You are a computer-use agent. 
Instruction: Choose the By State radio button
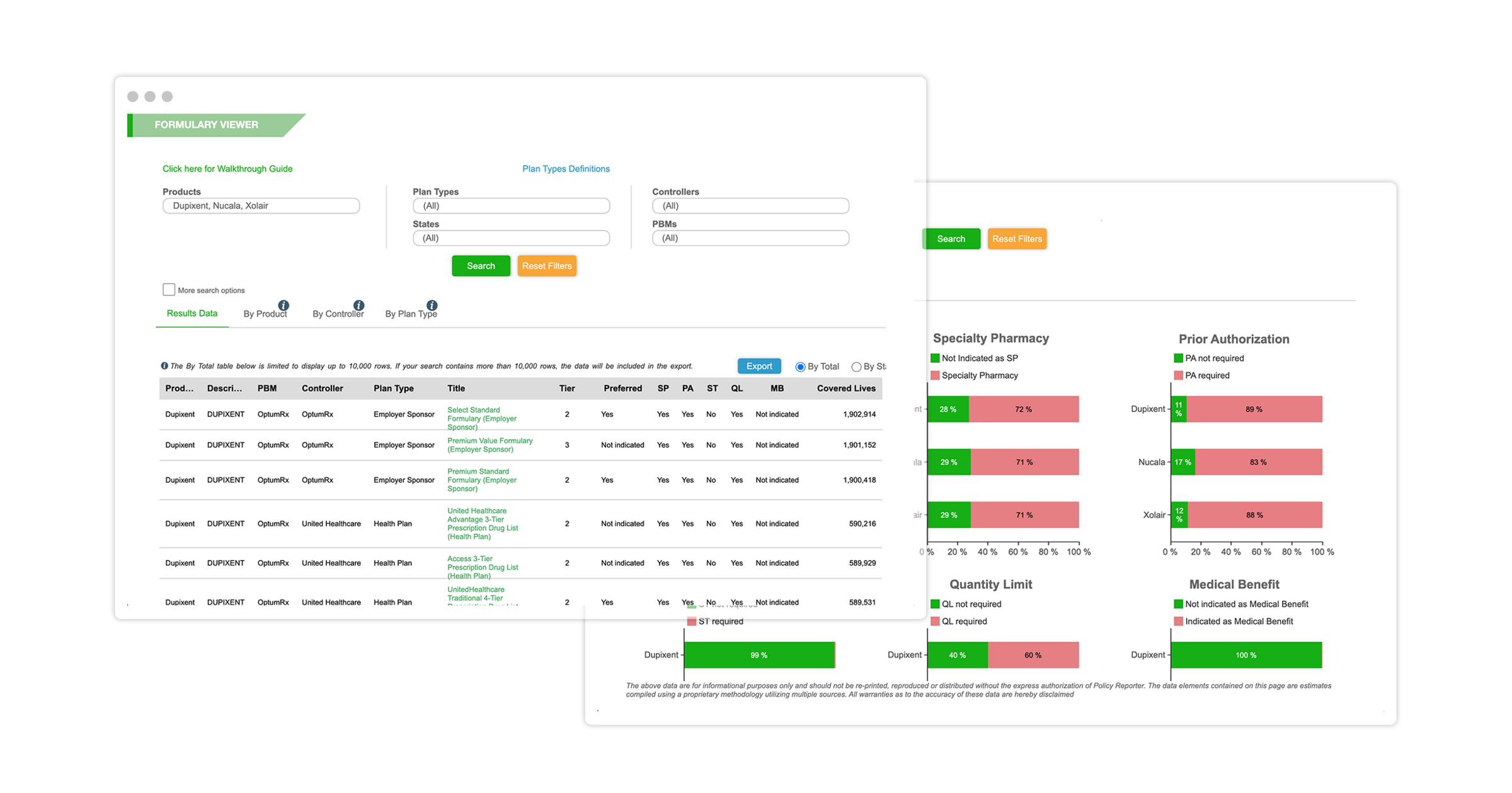point(856,367)
